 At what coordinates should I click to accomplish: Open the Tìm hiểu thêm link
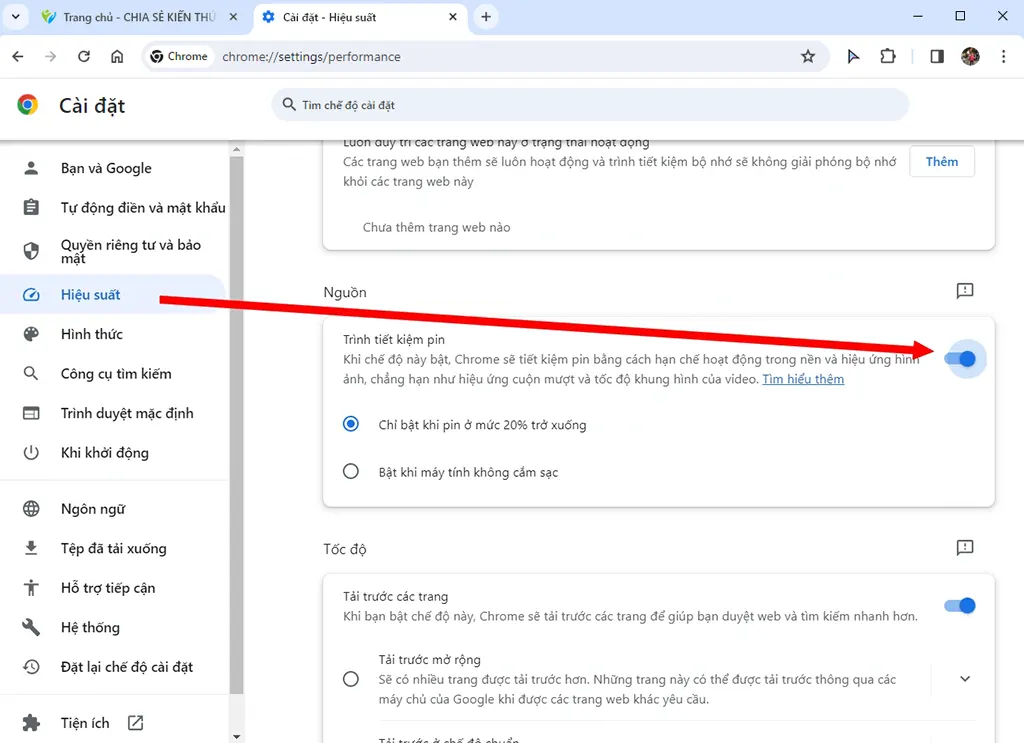point(803,380)
